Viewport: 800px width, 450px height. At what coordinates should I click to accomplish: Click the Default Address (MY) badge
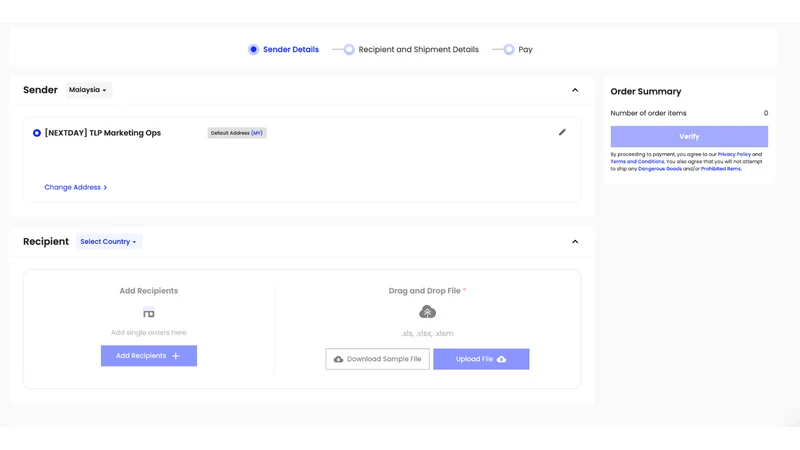coord(237,133)
